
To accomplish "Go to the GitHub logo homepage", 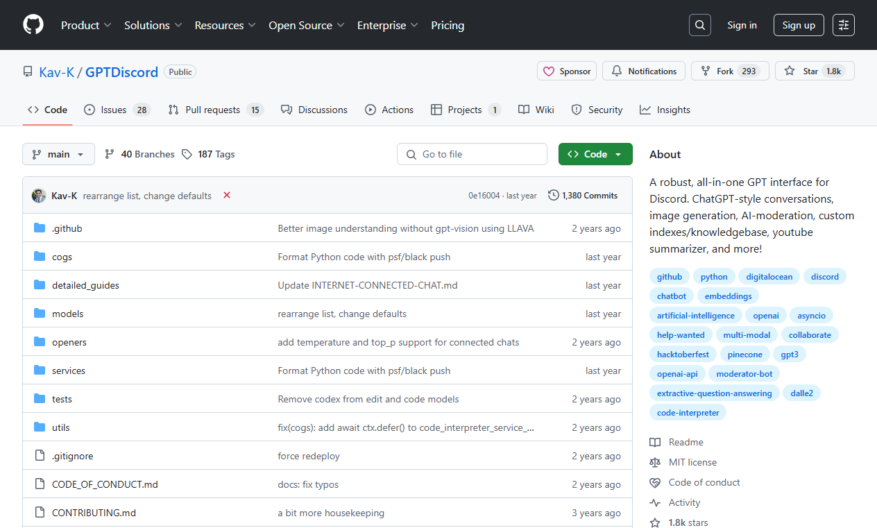I will pos(33,25).
